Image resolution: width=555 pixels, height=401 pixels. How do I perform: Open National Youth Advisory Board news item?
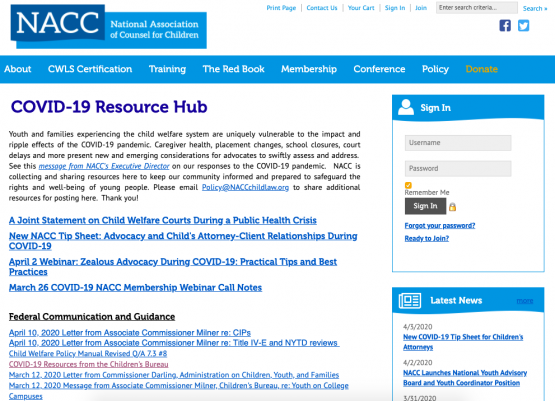[x=465, y=378]
